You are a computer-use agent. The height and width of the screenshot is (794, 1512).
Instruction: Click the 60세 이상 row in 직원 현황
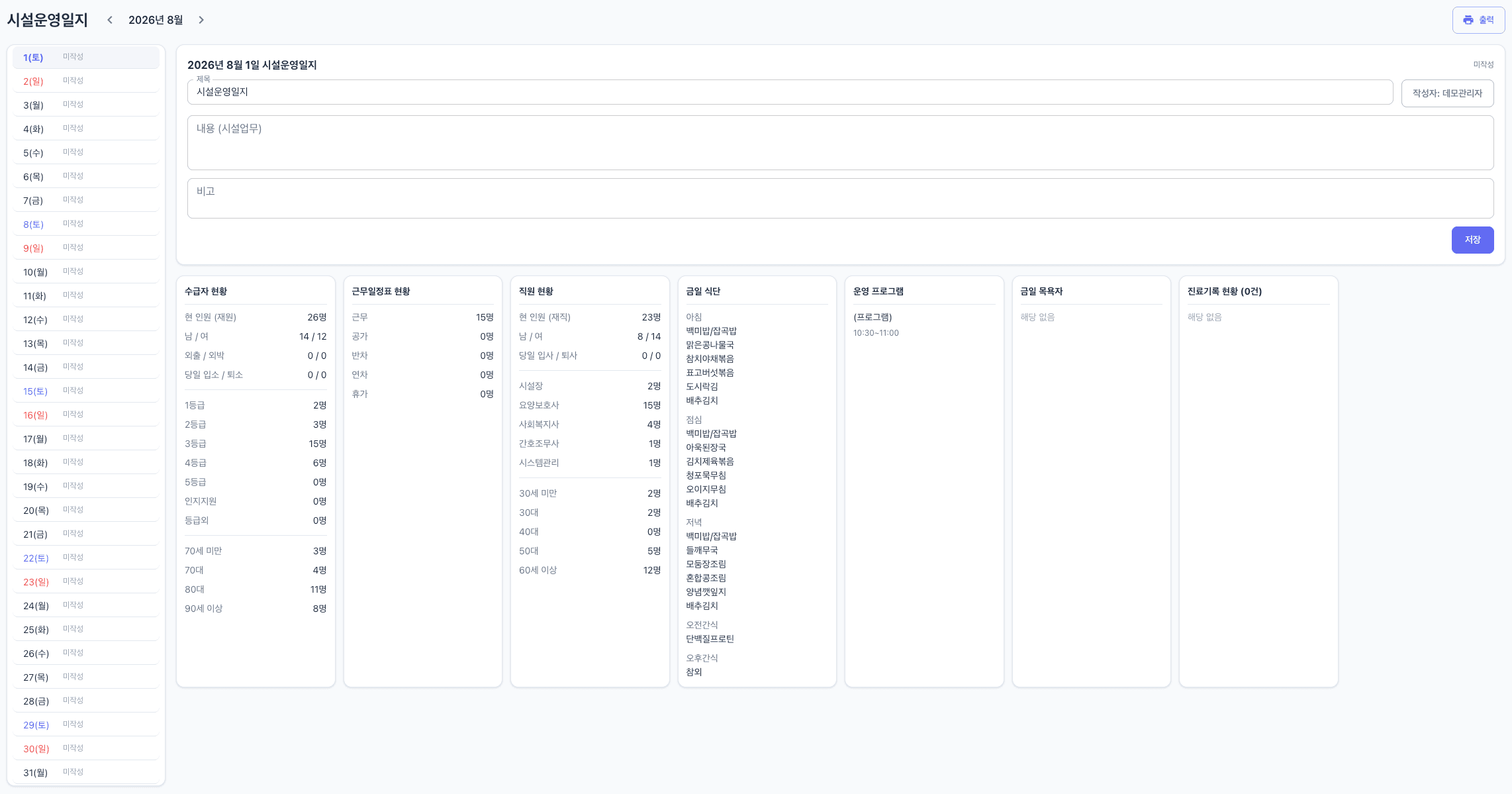[590, 570]
